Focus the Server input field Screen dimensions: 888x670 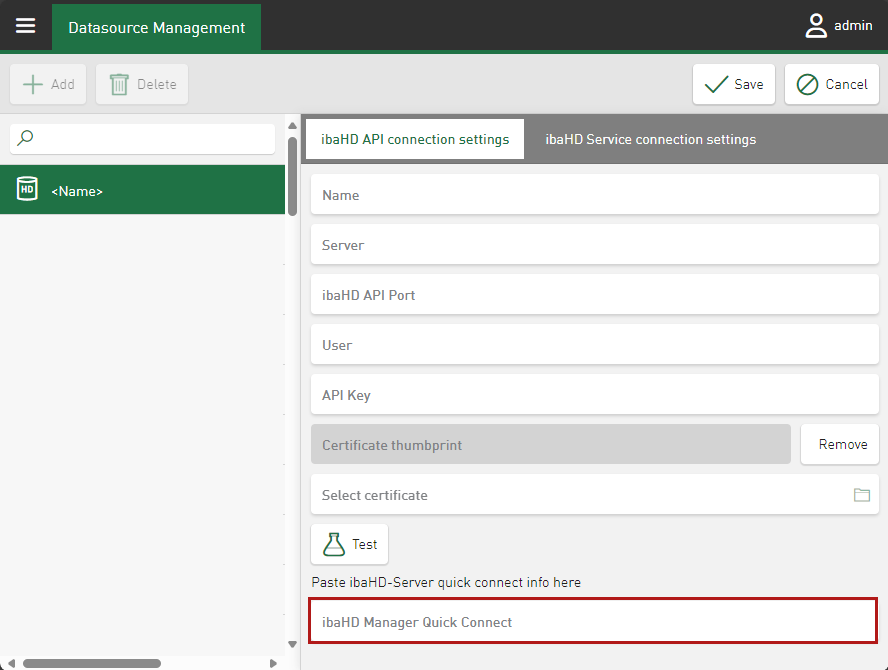pos(594,245)
